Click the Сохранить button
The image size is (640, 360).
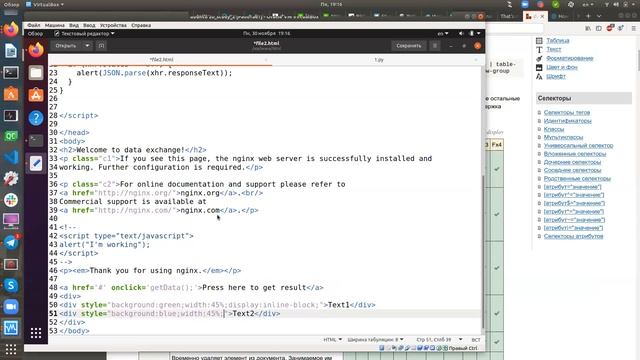[409, 46]
